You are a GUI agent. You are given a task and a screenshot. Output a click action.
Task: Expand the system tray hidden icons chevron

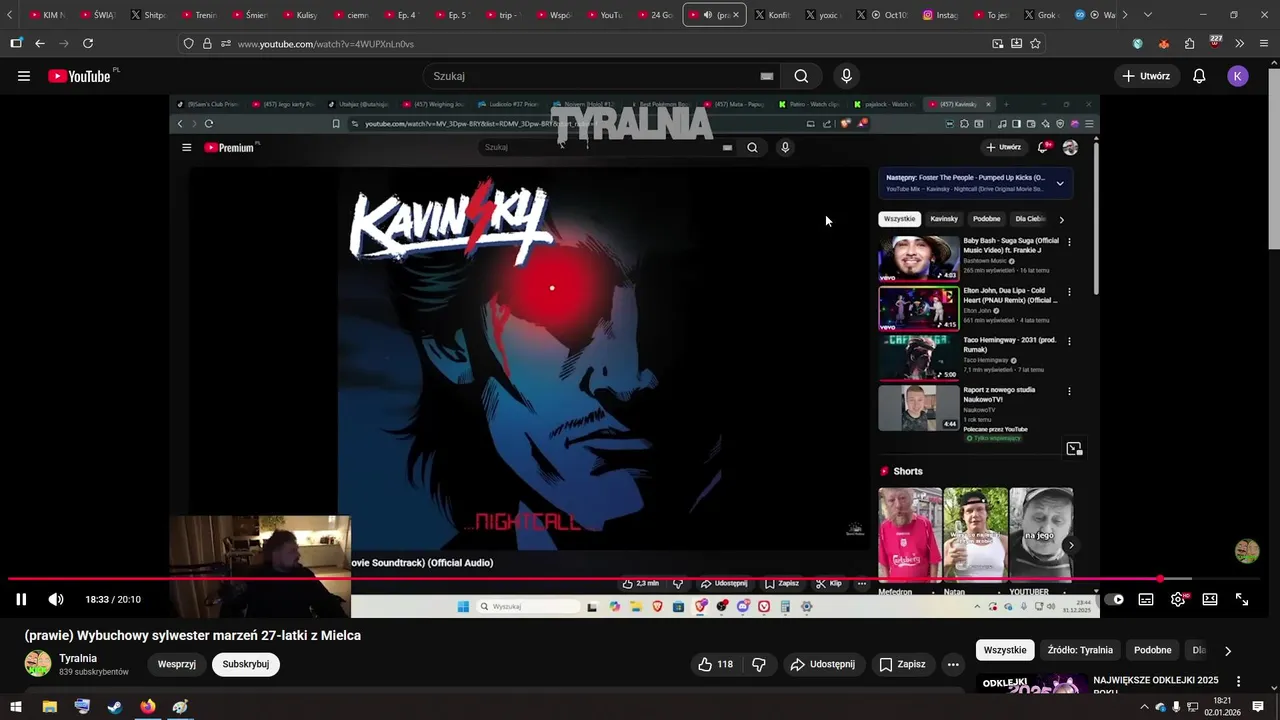[x=1144, y=707]
